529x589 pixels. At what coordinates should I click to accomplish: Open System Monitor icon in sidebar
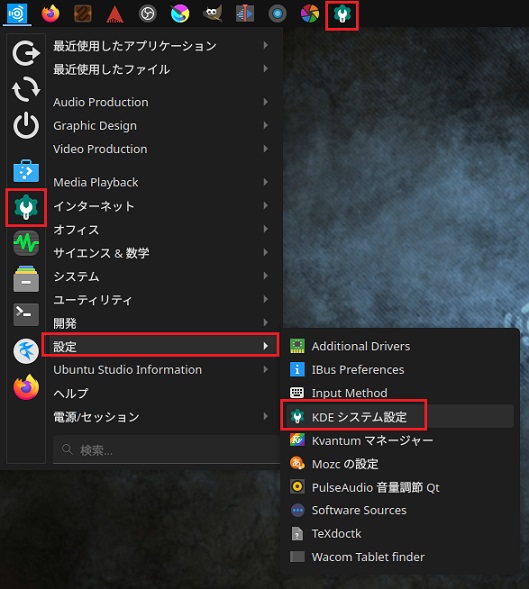(26, 243)
